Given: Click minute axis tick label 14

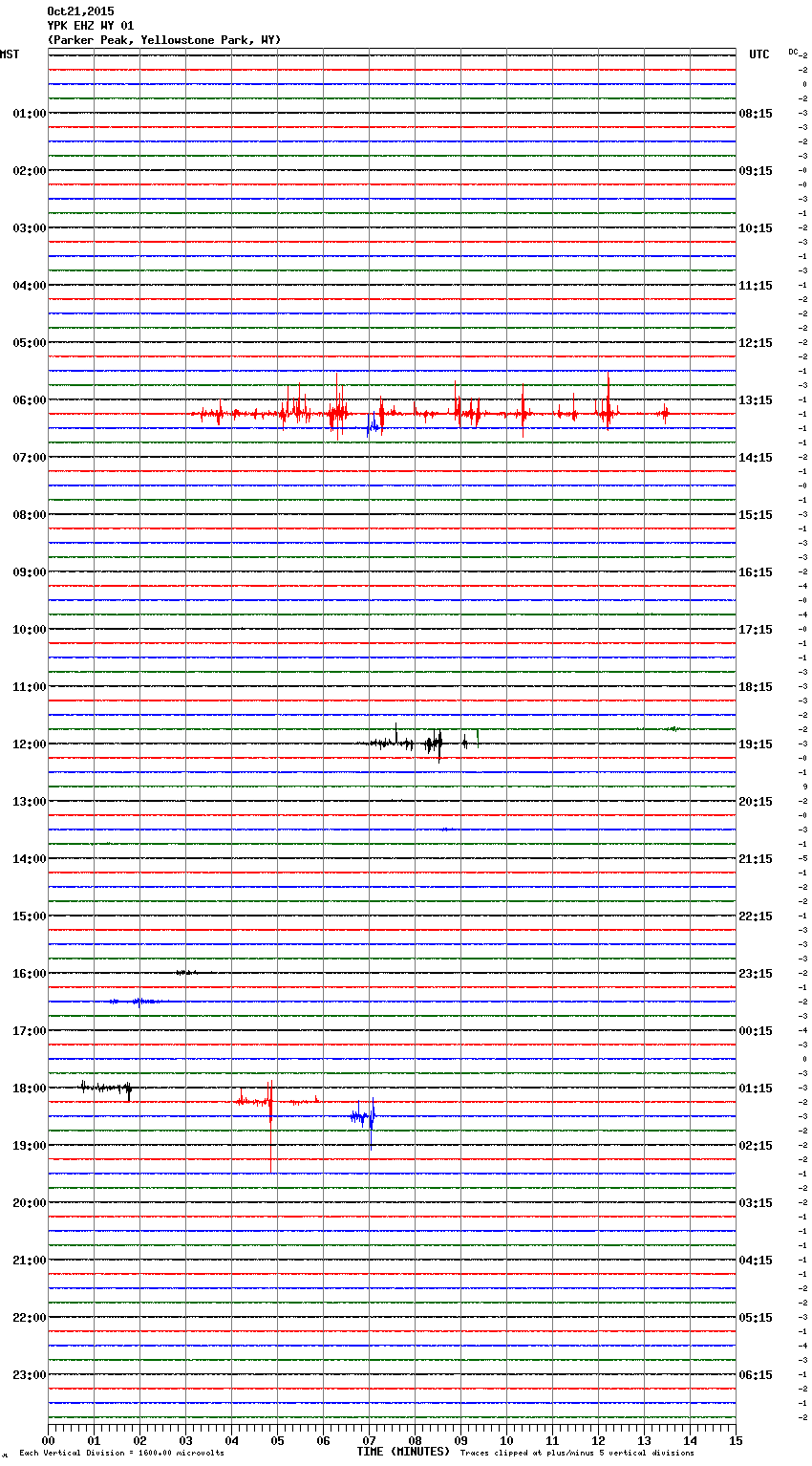Looking at the screenshot, I should coord(690,1440).
